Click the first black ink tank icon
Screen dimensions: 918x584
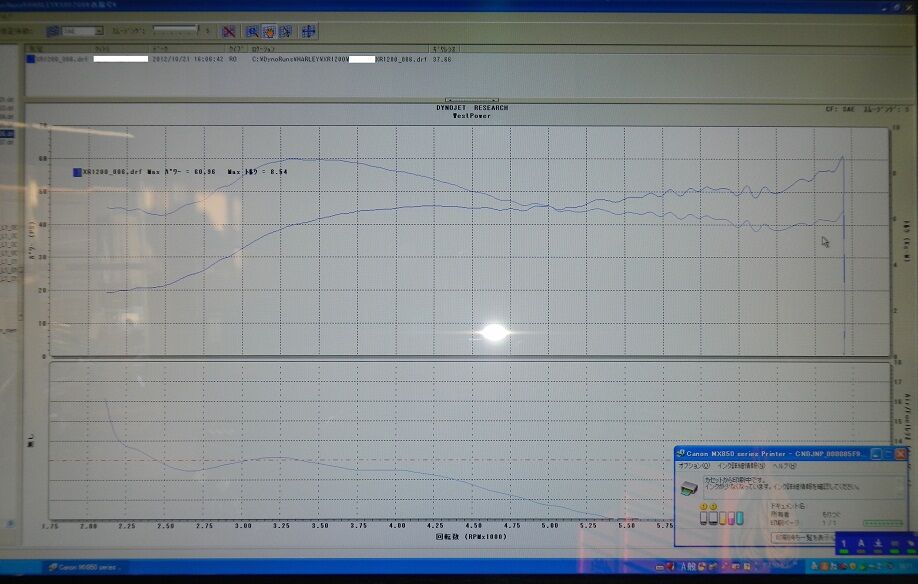704,518
